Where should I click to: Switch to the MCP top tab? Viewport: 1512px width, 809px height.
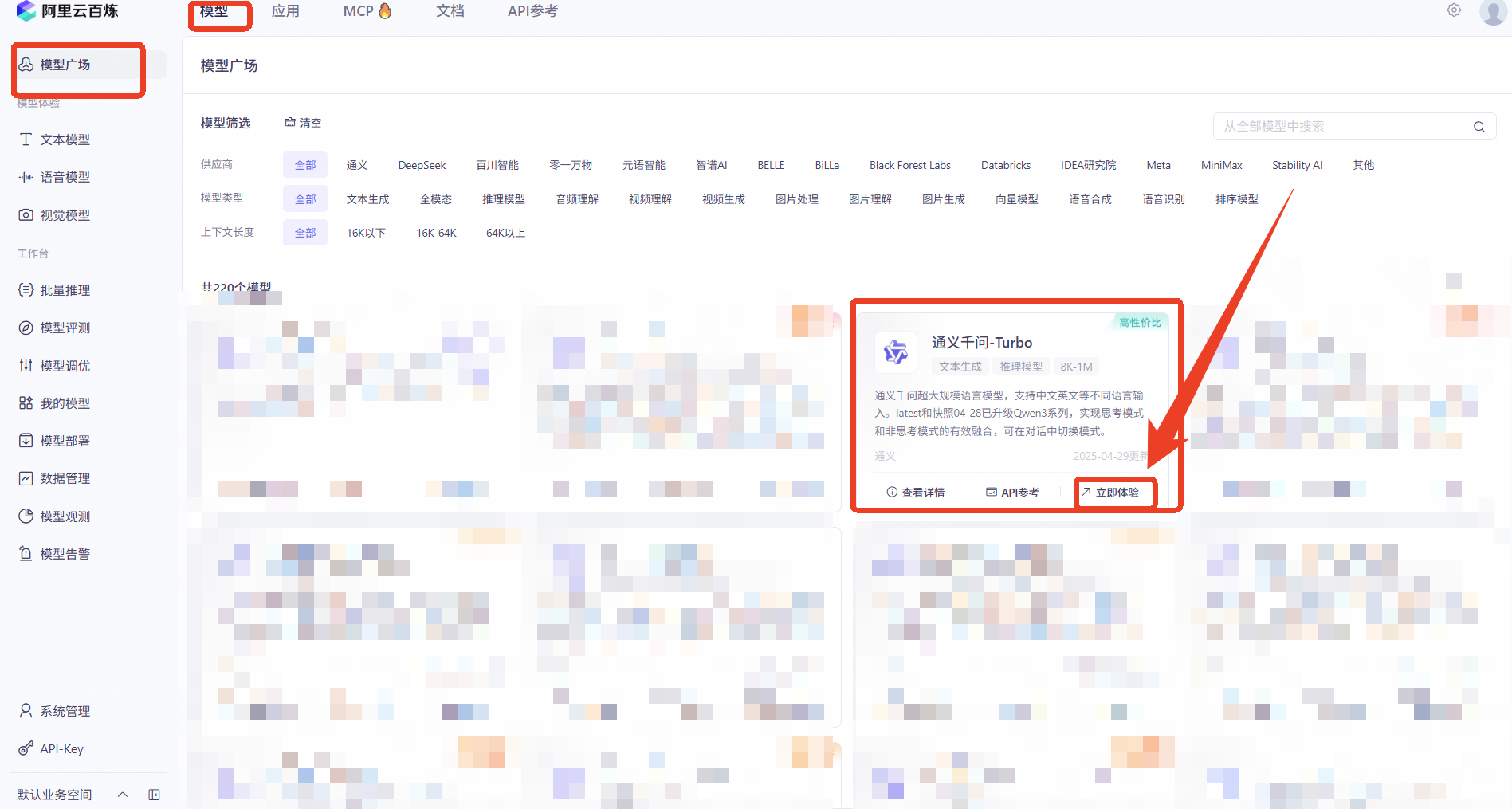pos(367,11)
